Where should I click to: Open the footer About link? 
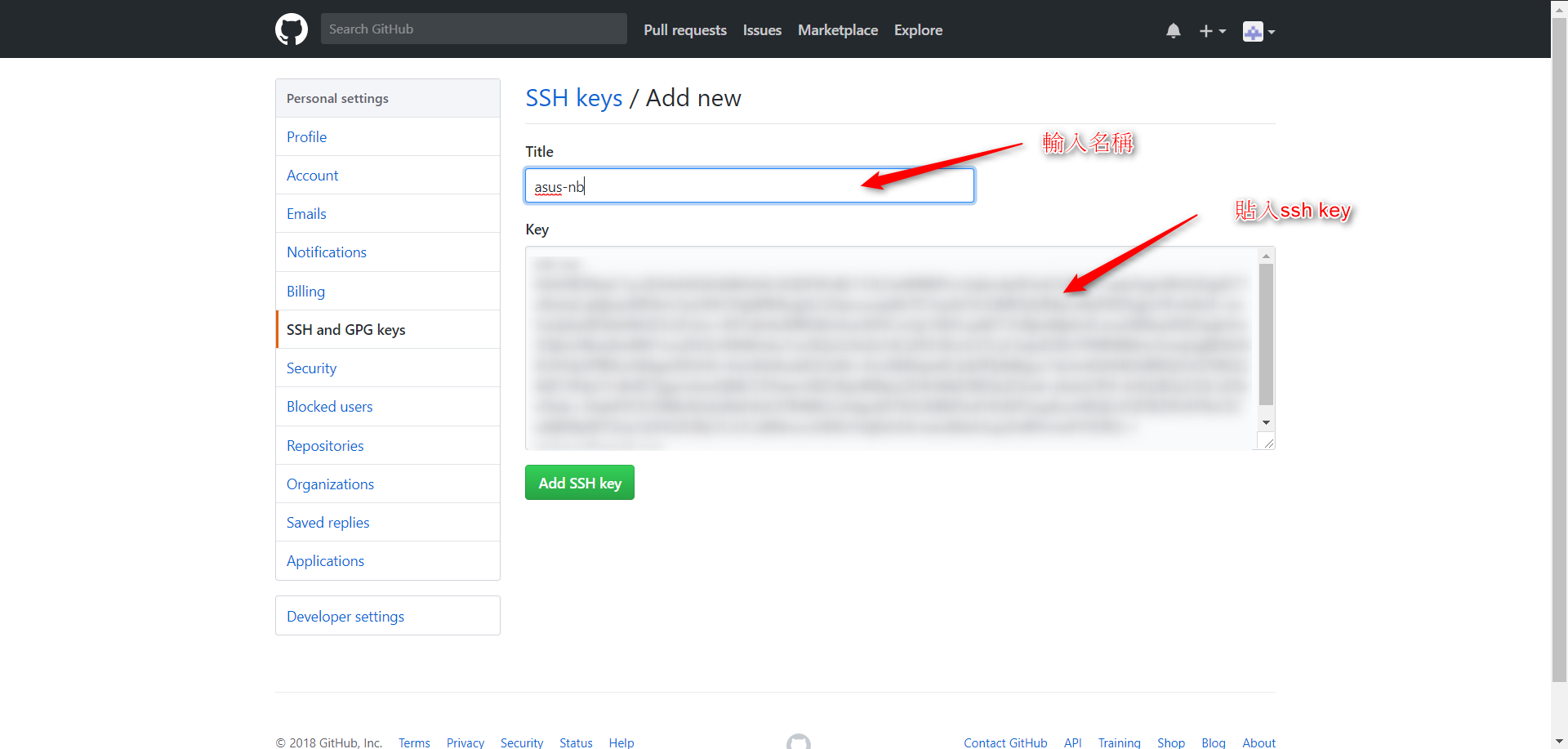[x=1258, y=742]
